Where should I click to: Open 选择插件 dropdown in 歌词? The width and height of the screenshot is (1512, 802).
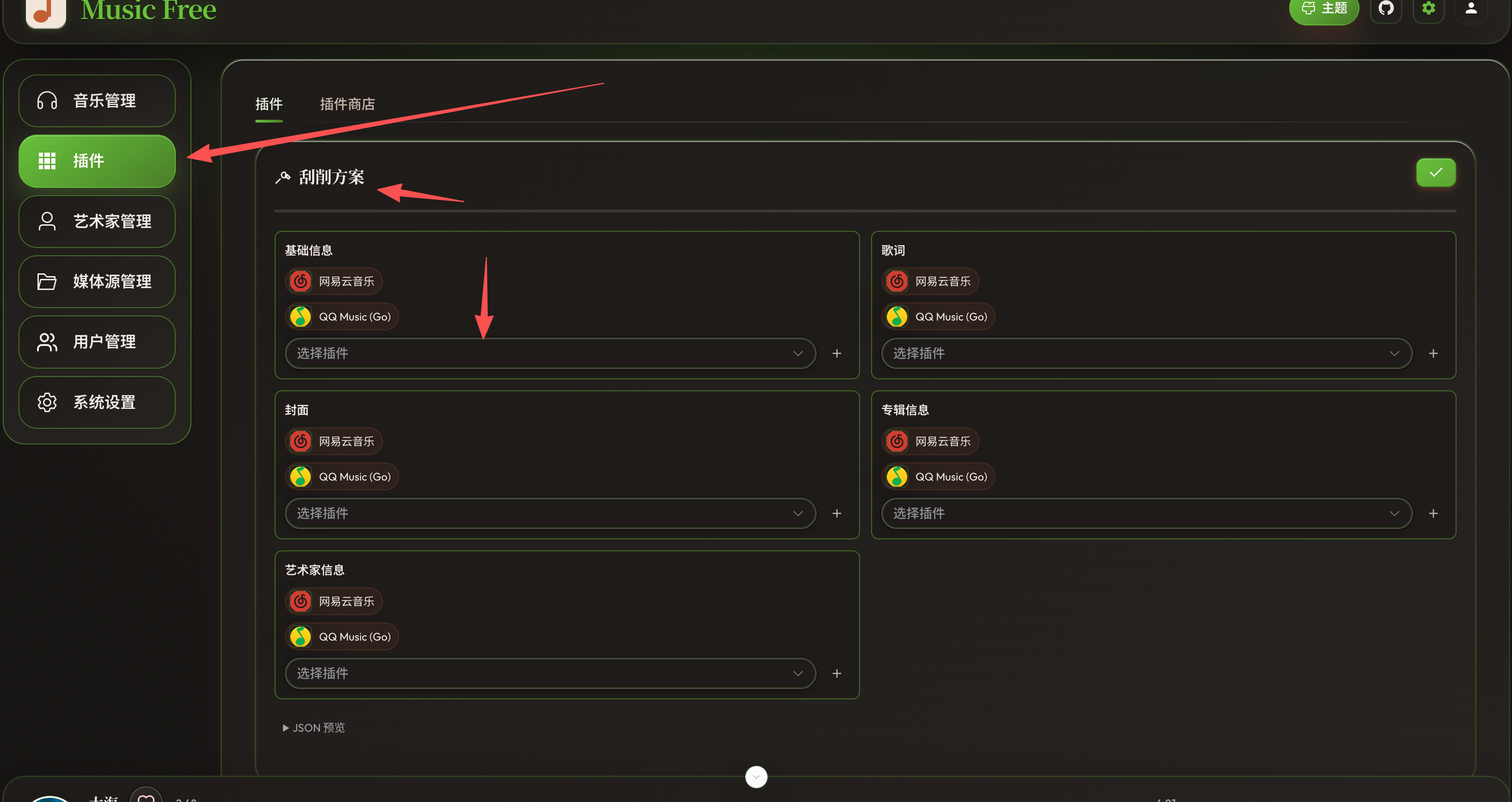click(1146, 353)
